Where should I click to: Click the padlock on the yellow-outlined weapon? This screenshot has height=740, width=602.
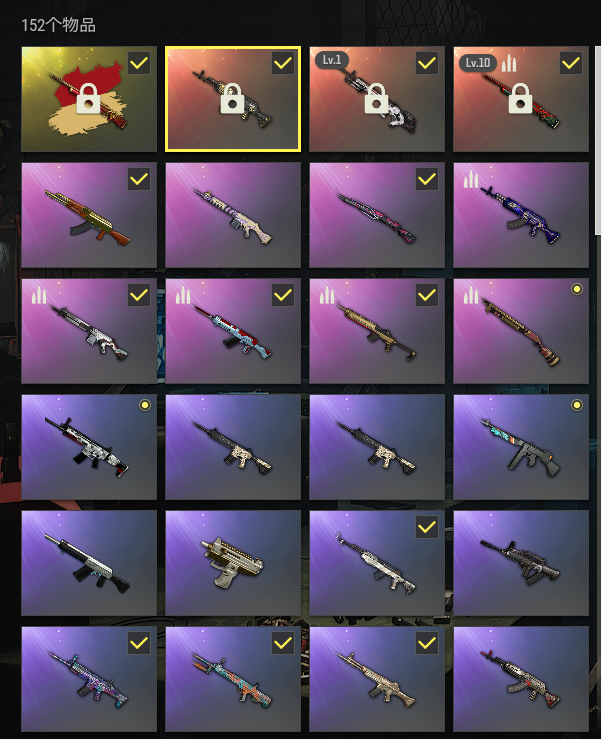pos(233,99)
